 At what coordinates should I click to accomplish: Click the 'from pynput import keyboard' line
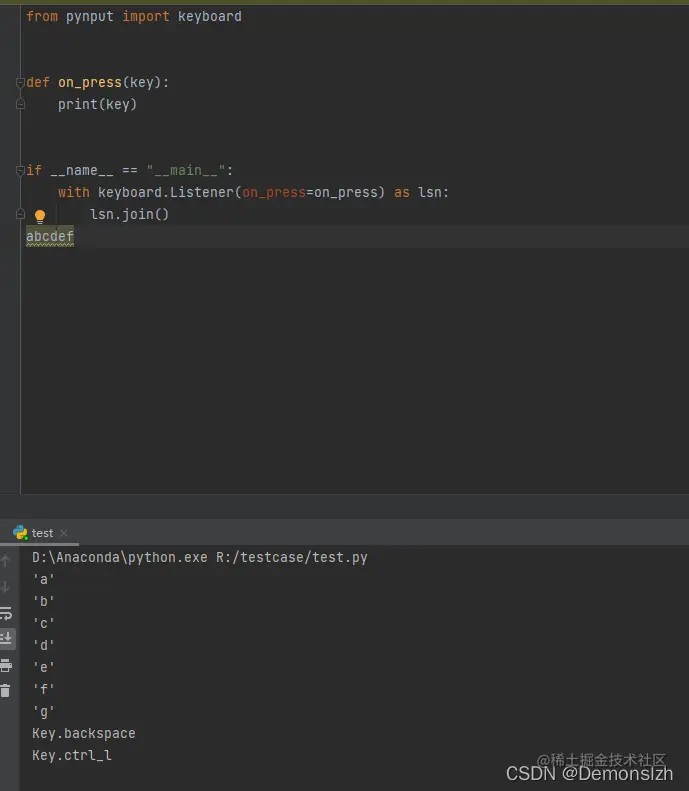pyautogui.click(x=134, y=16)
